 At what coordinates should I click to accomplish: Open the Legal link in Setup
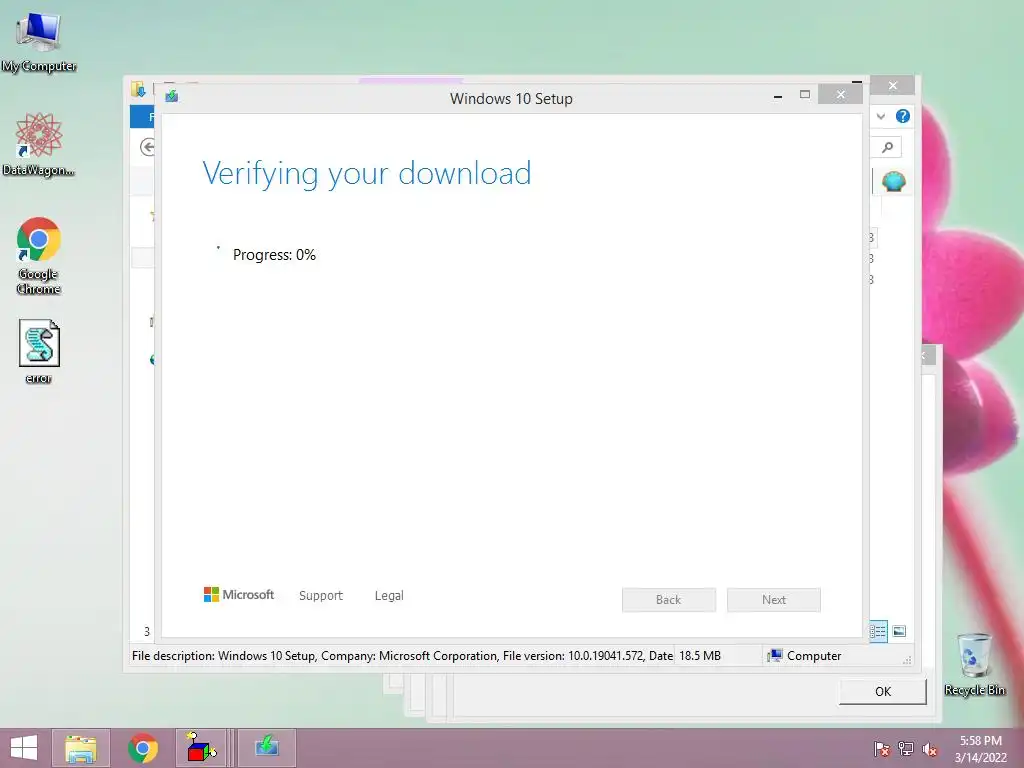(389, 596)
